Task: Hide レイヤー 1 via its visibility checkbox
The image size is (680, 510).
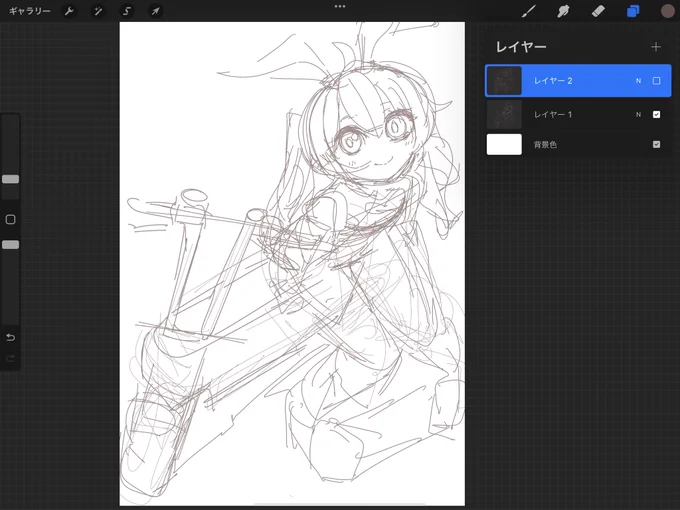Action: click(x=656, y=114)
